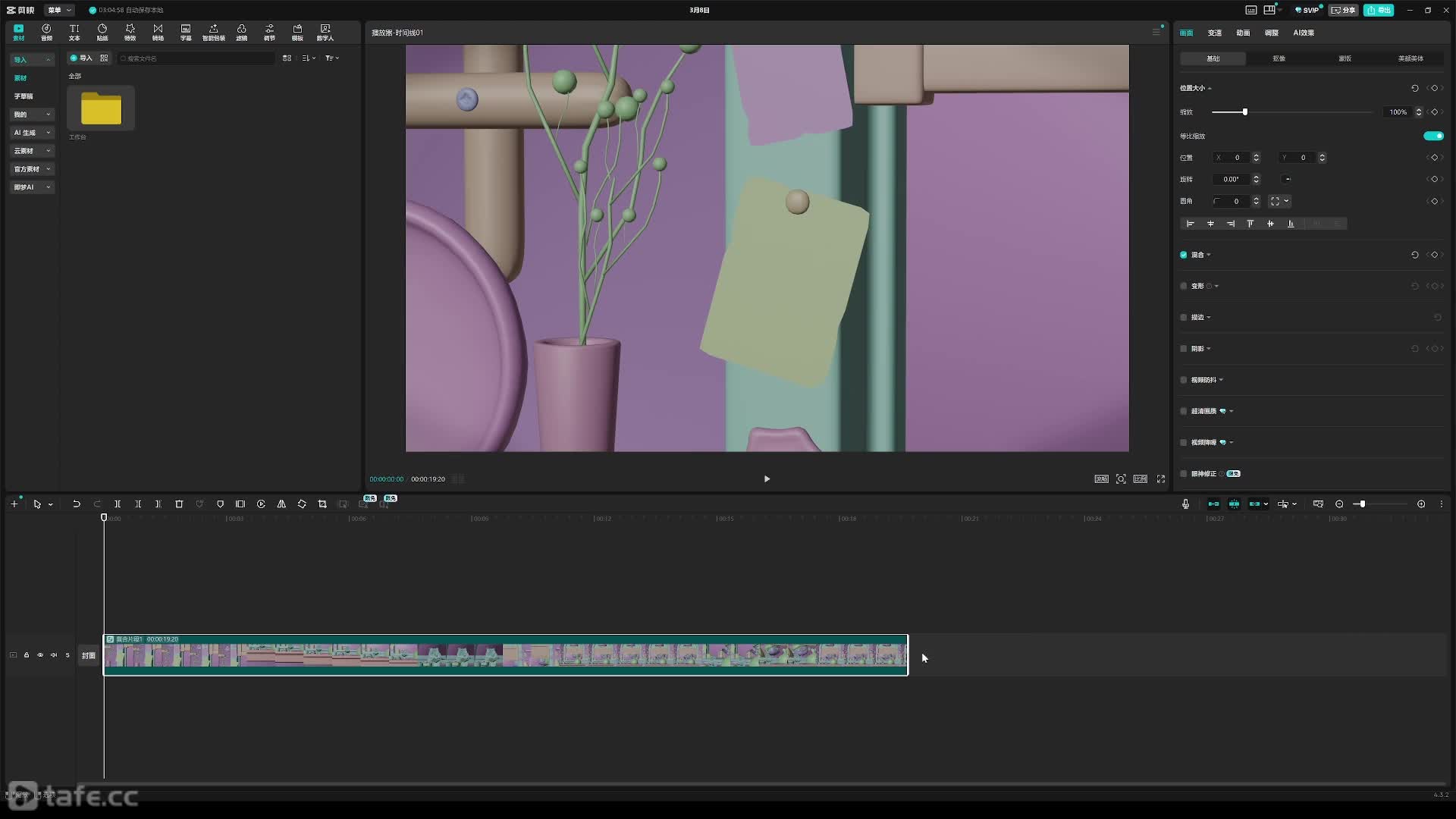Switch to the 变速 speed tab
Image resolution: width=1456 pixels, height=819 pixels.
(1215, 33)
